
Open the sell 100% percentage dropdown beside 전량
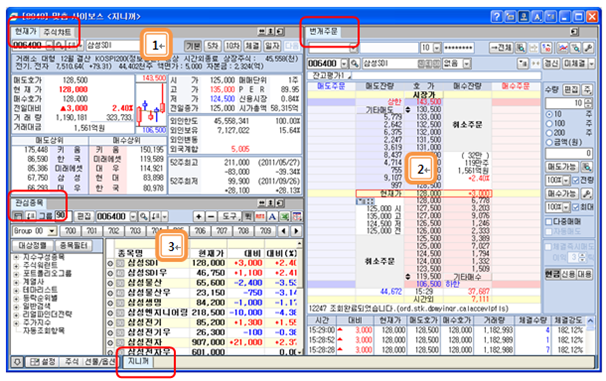566,180
